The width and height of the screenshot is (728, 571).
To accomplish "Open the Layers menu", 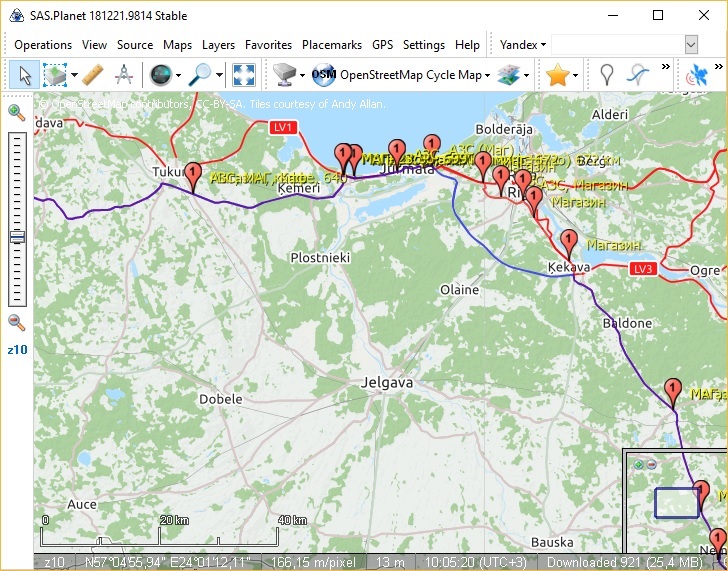I will (x=218, y=45).
